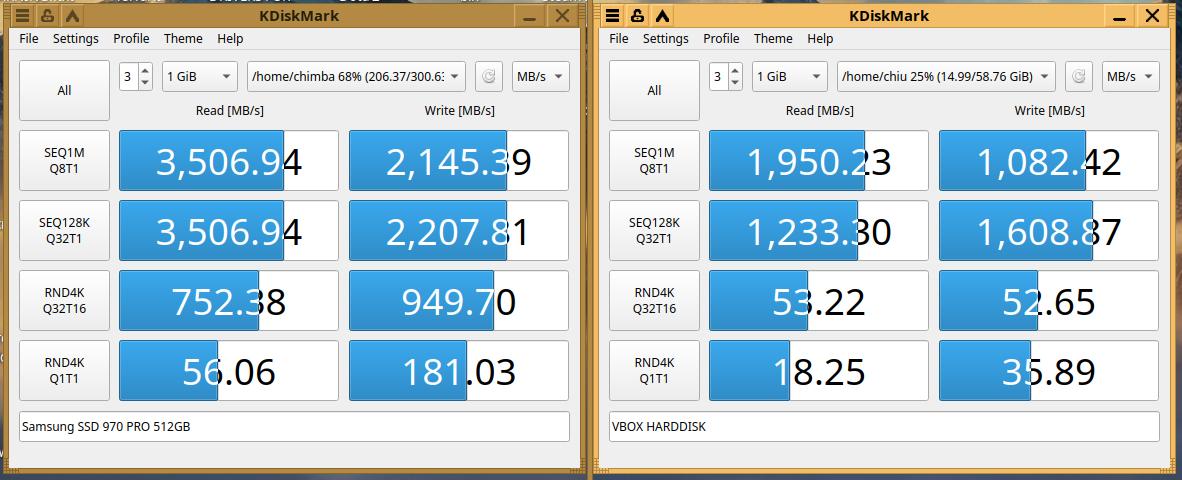Click 3,506.94 SEQ1M read result in left window

click(x=229, y=161)
